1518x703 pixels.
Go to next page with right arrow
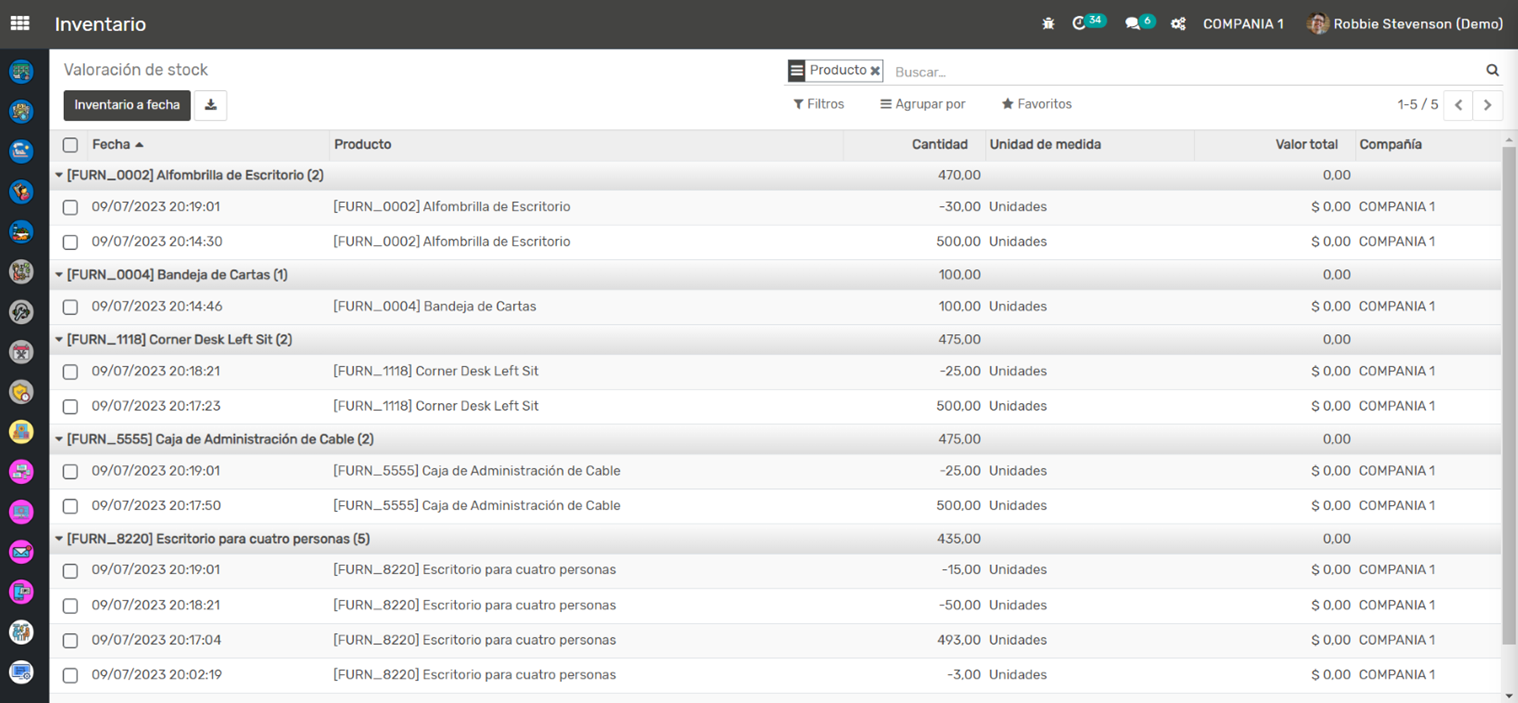[1487, 105]
